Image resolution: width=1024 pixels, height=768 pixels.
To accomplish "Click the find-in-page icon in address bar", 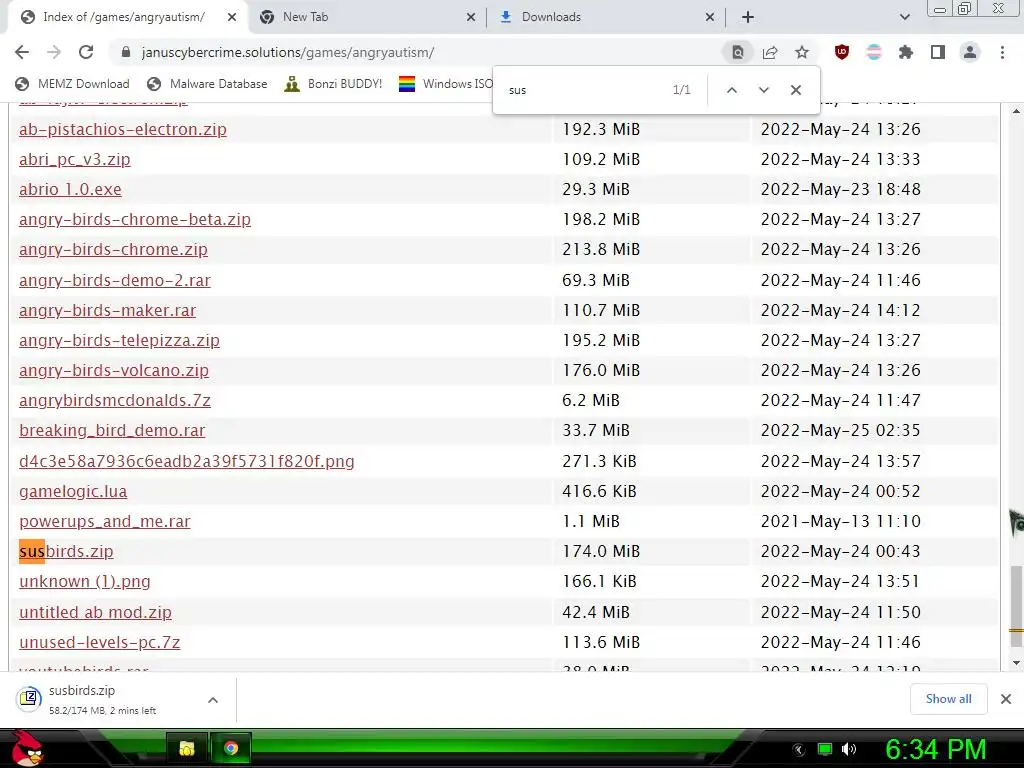I will [738, 52].
